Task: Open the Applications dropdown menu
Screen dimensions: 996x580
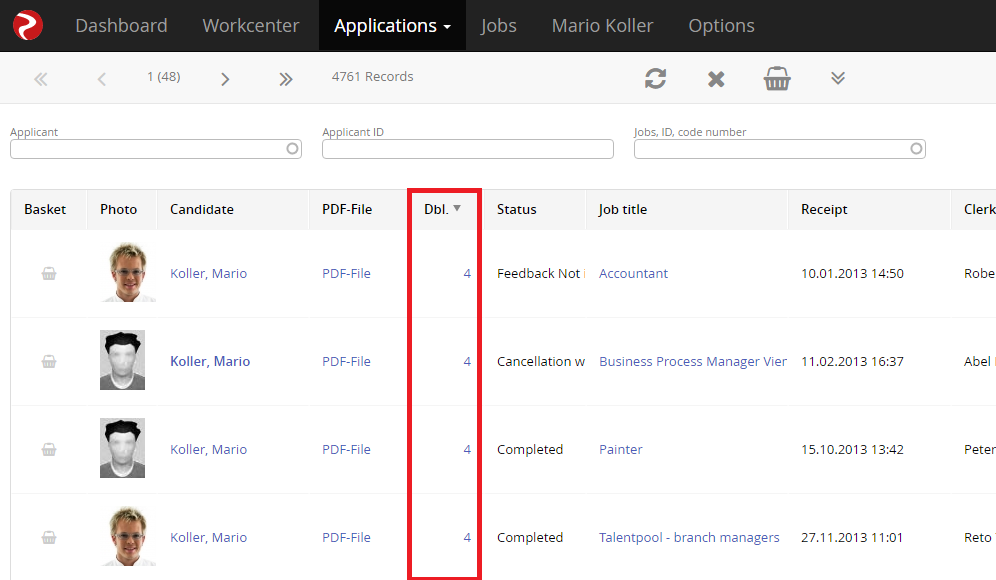Action: pos(393,25)
